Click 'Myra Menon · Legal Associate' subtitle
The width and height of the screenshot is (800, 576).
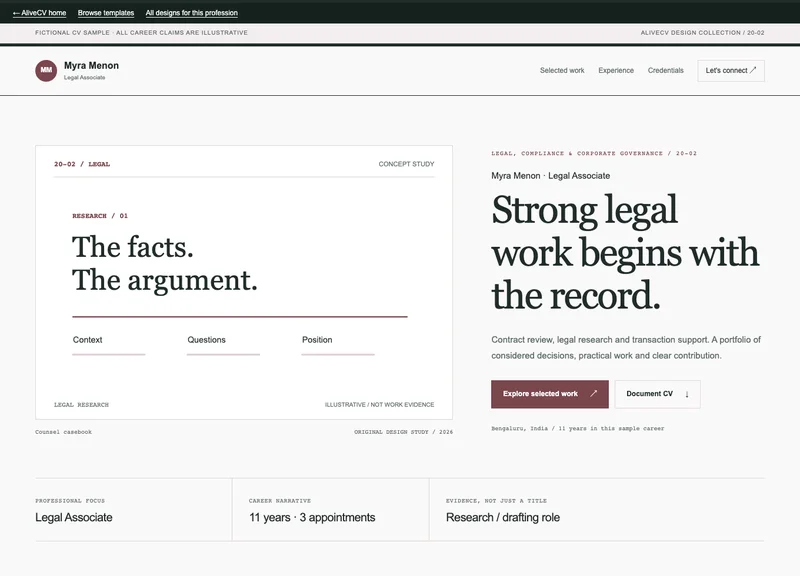[551, 176]
